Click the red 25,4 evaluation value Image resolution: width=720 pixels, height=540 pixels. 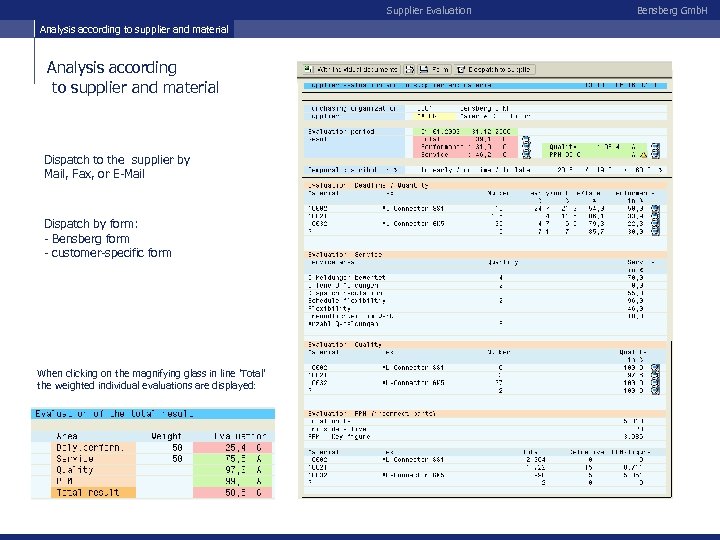[x=233, y=448]
